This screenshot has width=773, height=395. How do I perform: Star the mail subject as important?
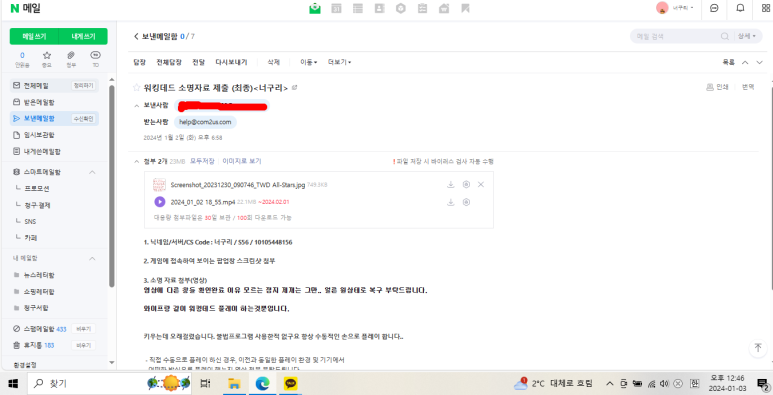coord(136,88)
